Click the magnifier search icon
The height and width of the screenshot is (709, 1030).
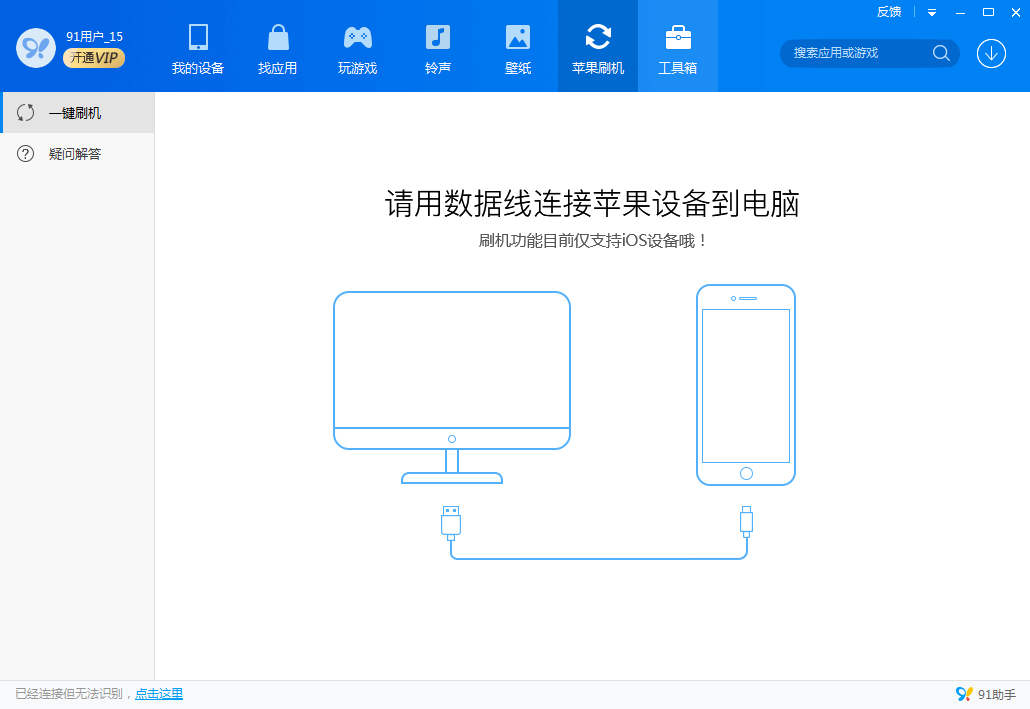pyautogui.click(x=941, y=53)
